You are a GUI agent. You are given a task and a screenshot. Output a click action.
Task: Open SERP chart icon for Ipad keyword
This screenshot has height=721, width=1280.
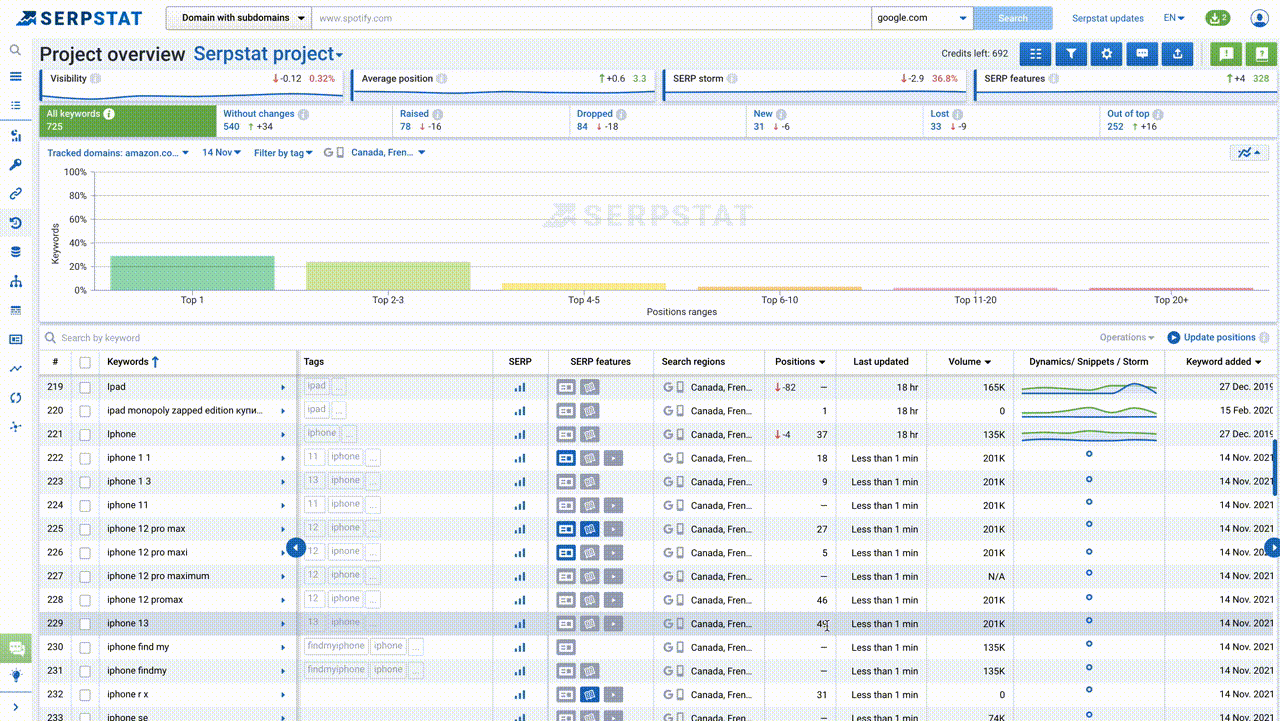click(519, 387)
